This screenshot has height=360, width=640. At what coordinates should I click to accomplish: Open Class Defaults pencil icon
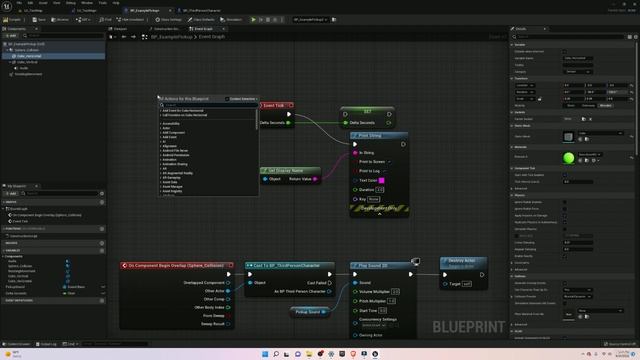coord(190,20)
